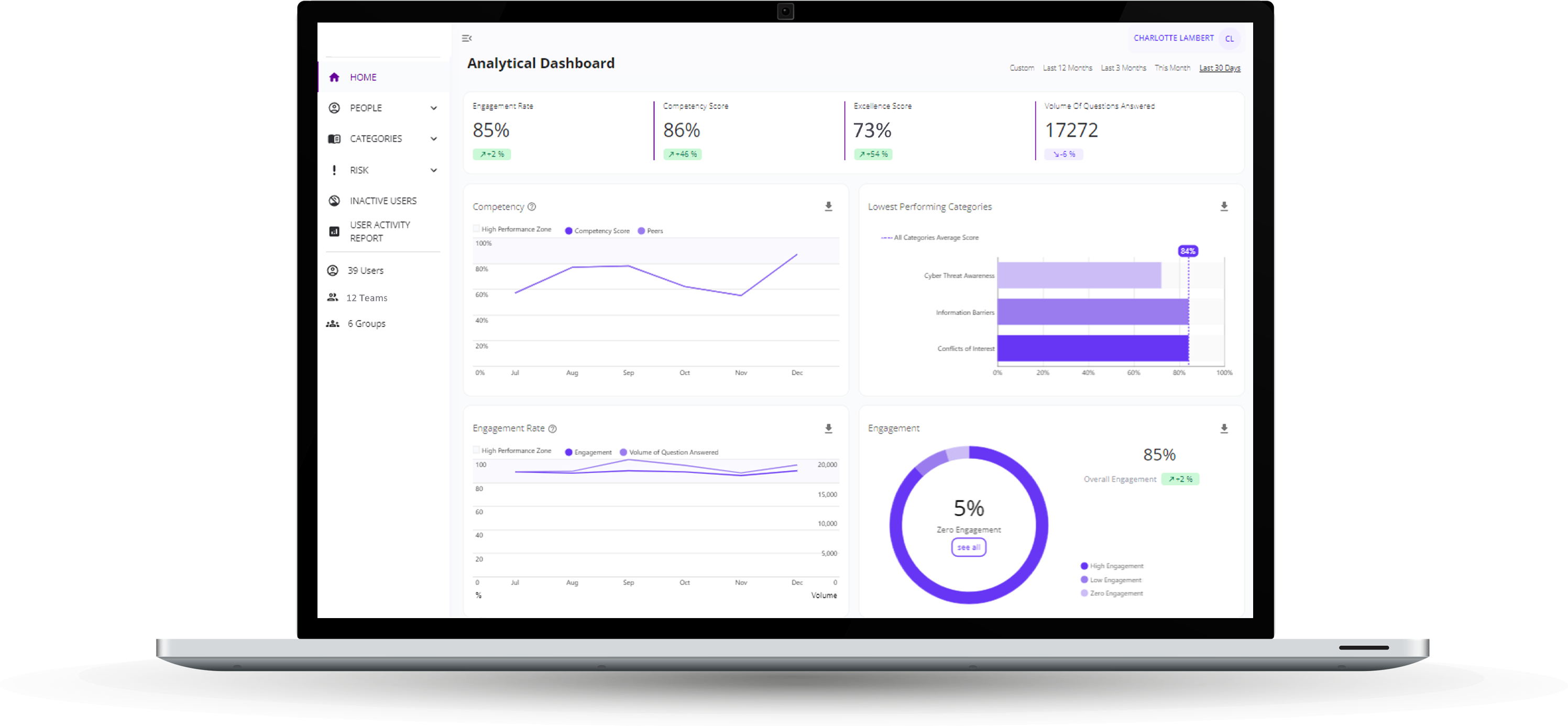This screenshot has width=1568, height=726.
Task: Enable High Performance Zone in Engagement Rate chart
Action: (476, 450)
